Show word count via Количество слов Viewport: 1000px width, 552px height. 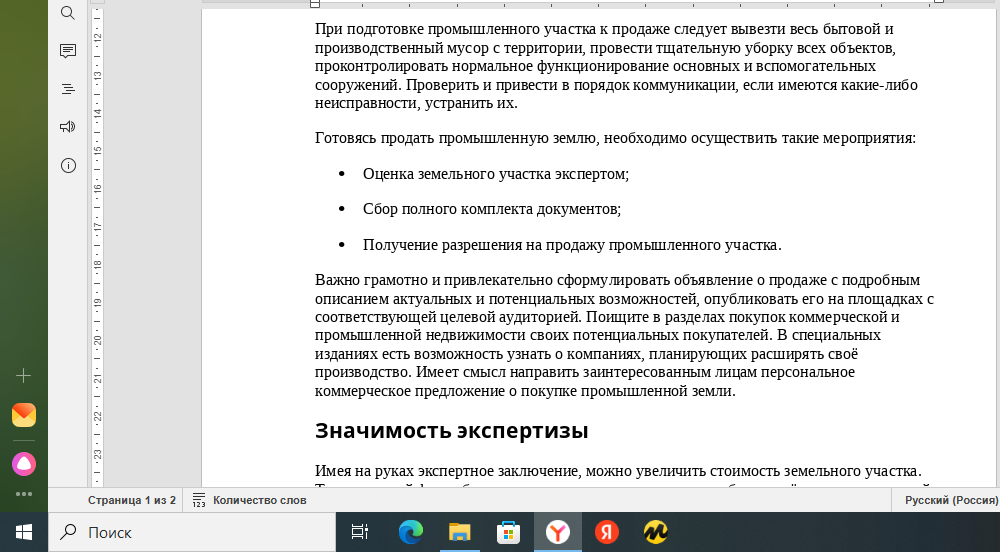pos(260,500)
